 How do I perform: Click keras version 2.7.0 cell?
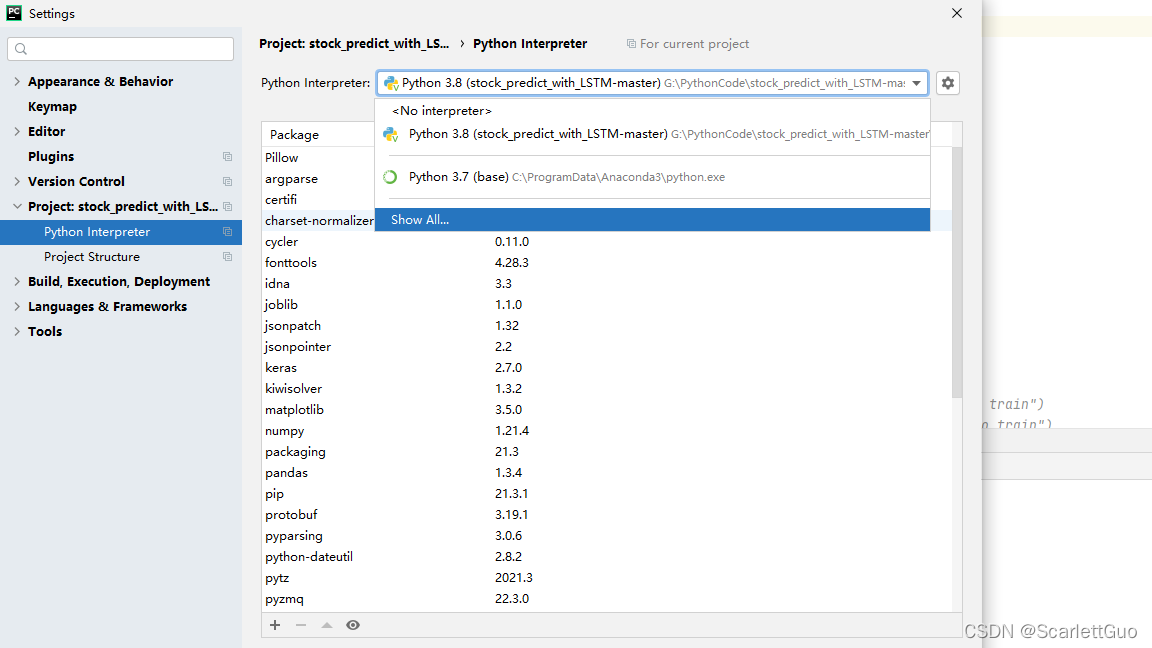[508, 367]
